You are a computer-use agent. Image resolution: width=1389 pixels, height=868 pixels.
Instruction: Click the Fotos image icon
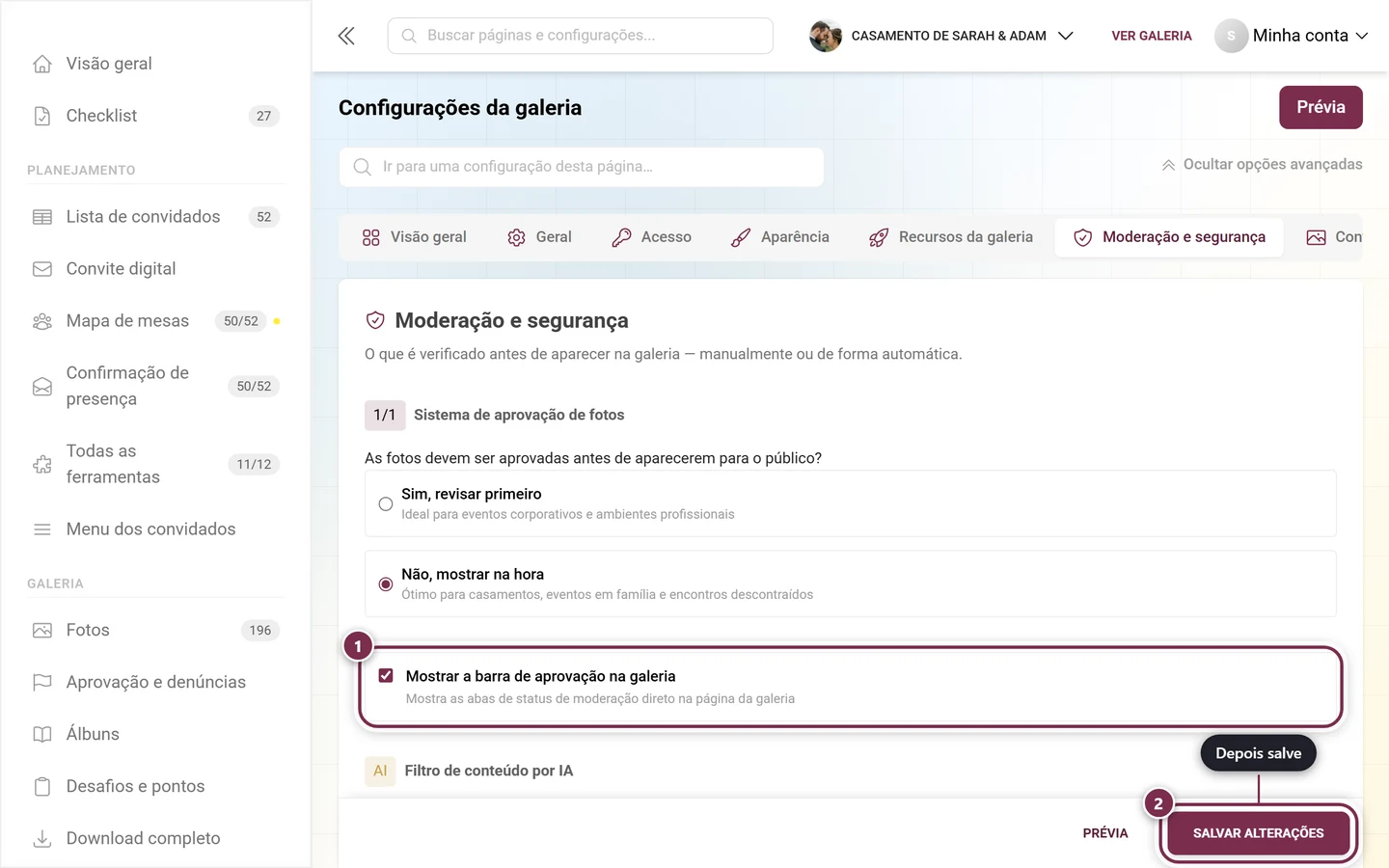(x=42, y=631)
